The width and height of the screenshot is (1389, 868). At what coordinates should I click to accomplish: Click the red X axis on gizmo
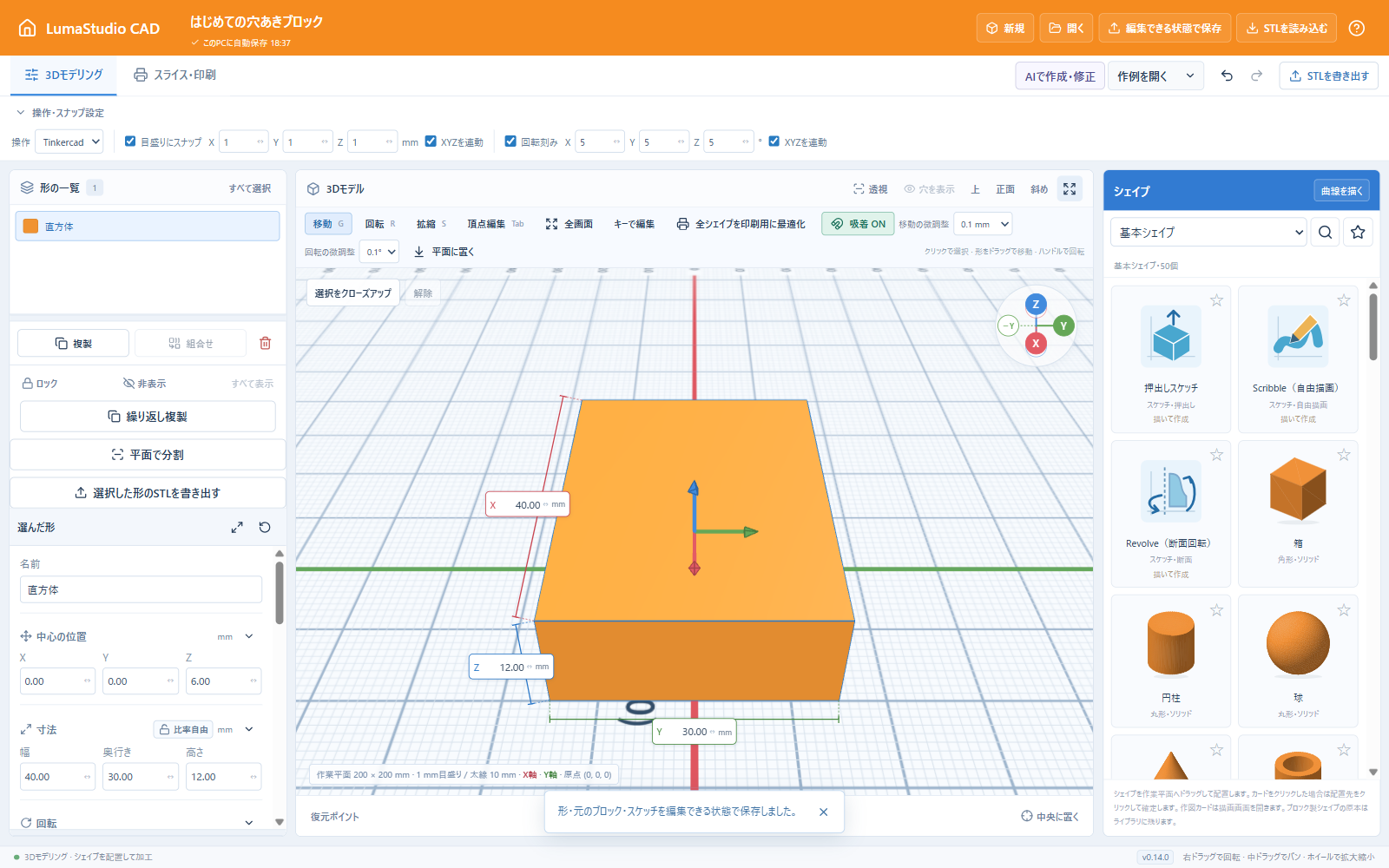1035,343
